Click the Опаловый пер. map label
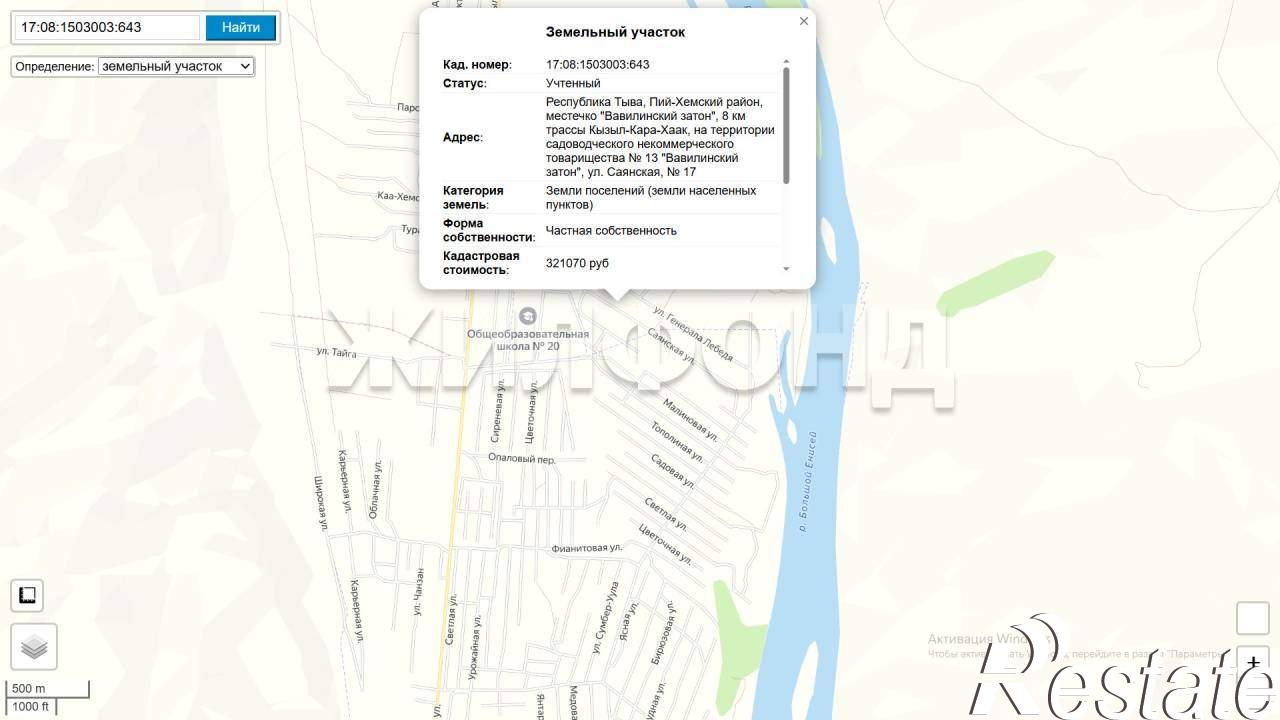This screenshot has height=720, width=1280. pyautogui.click(x=521, y=459)
